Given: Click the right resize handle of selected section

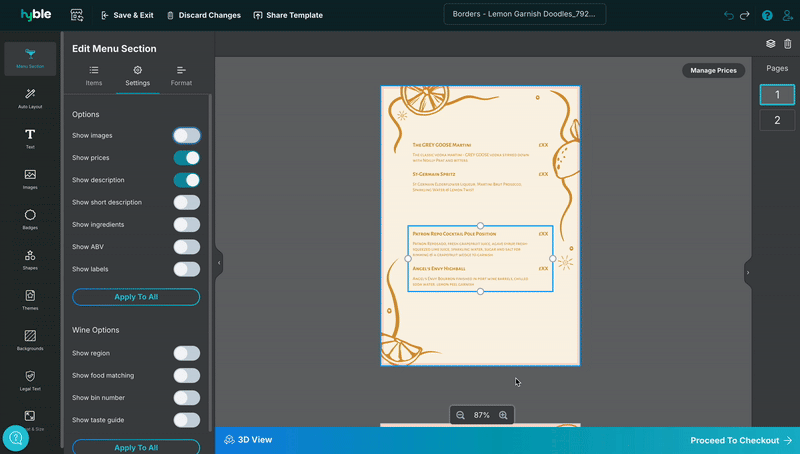Looking at the screenshot, I should click(x=553, y=259).
